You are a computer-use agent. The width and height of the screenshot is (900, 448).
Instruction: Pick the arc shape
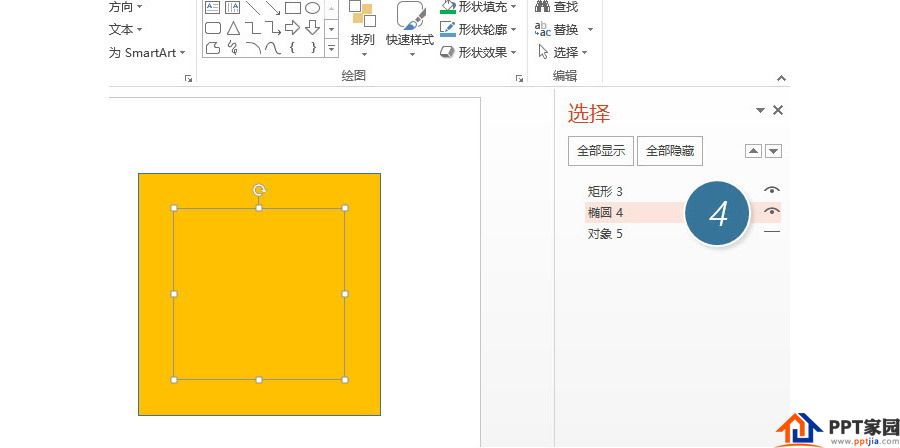pos(253,47)
